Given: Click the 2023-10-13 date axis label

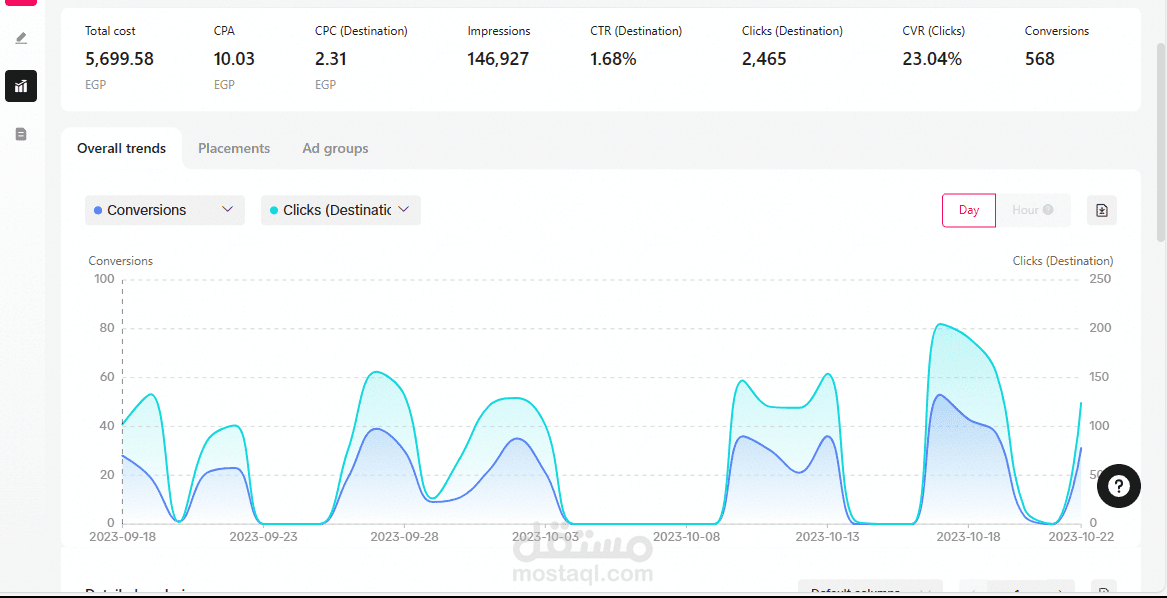Looking at the screenshot, I should (x=827, y=535).
